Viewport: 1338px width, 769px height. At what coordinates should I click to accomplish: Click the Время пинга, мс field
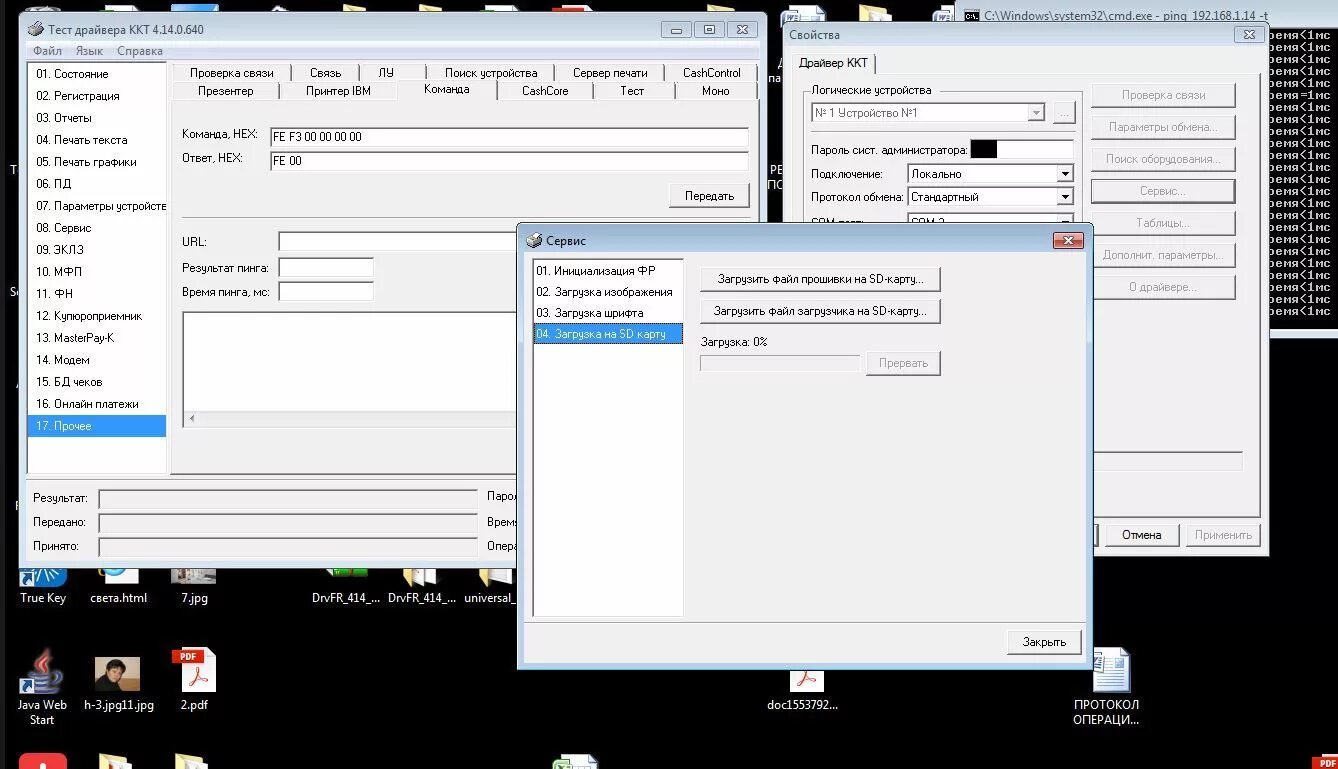point(326,292)
